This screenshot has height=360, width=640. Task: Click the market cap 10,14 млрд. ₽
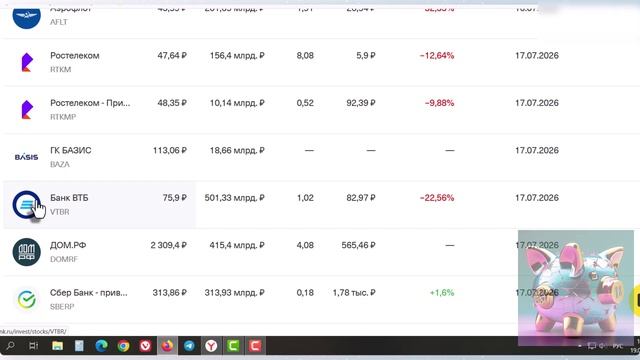[x=237, y=103]
